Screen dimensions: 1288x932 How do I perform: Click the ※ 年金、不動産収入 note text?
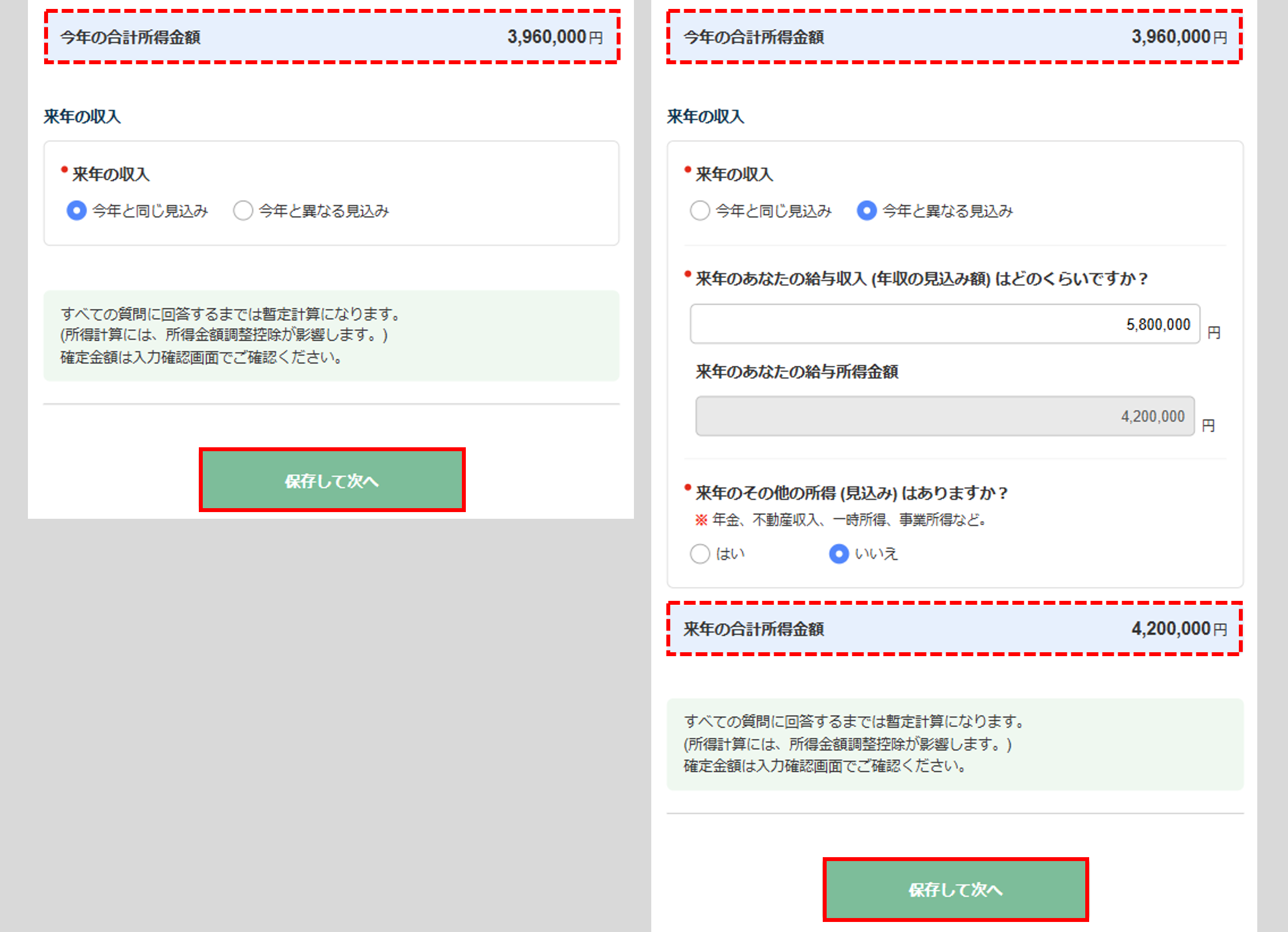coord(841,520)
